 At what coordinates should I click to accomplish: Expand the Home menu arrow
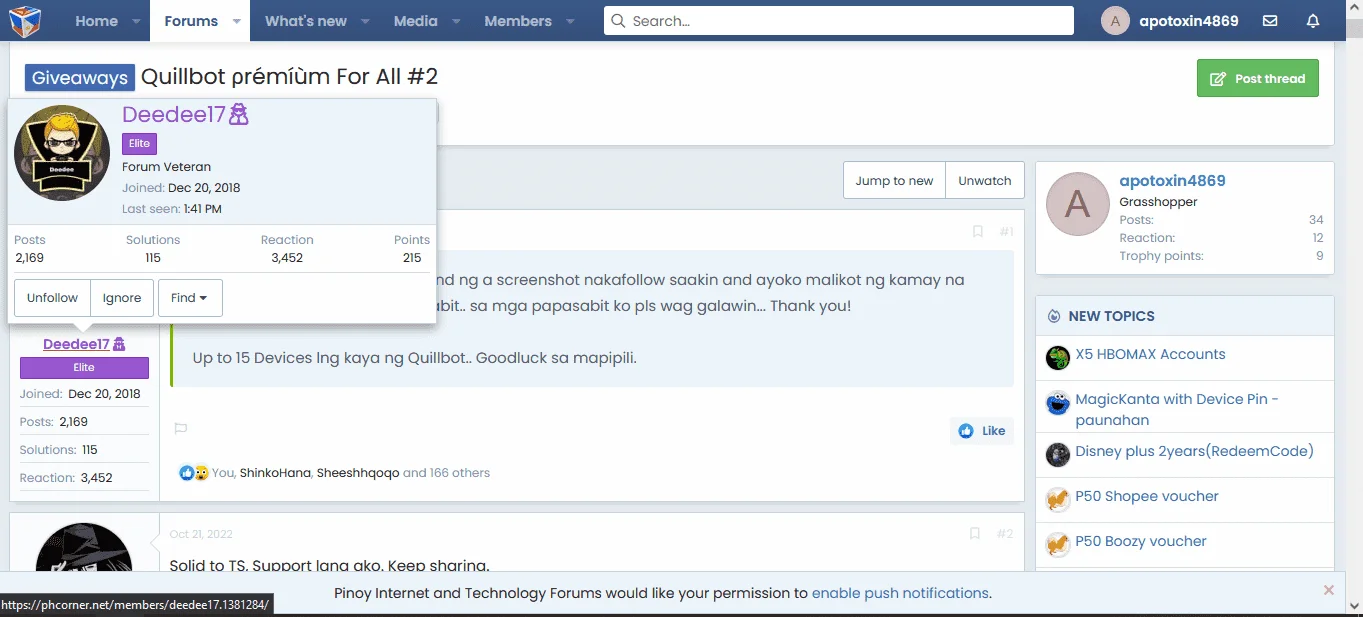pyautogui.click(x=136, y=21)
